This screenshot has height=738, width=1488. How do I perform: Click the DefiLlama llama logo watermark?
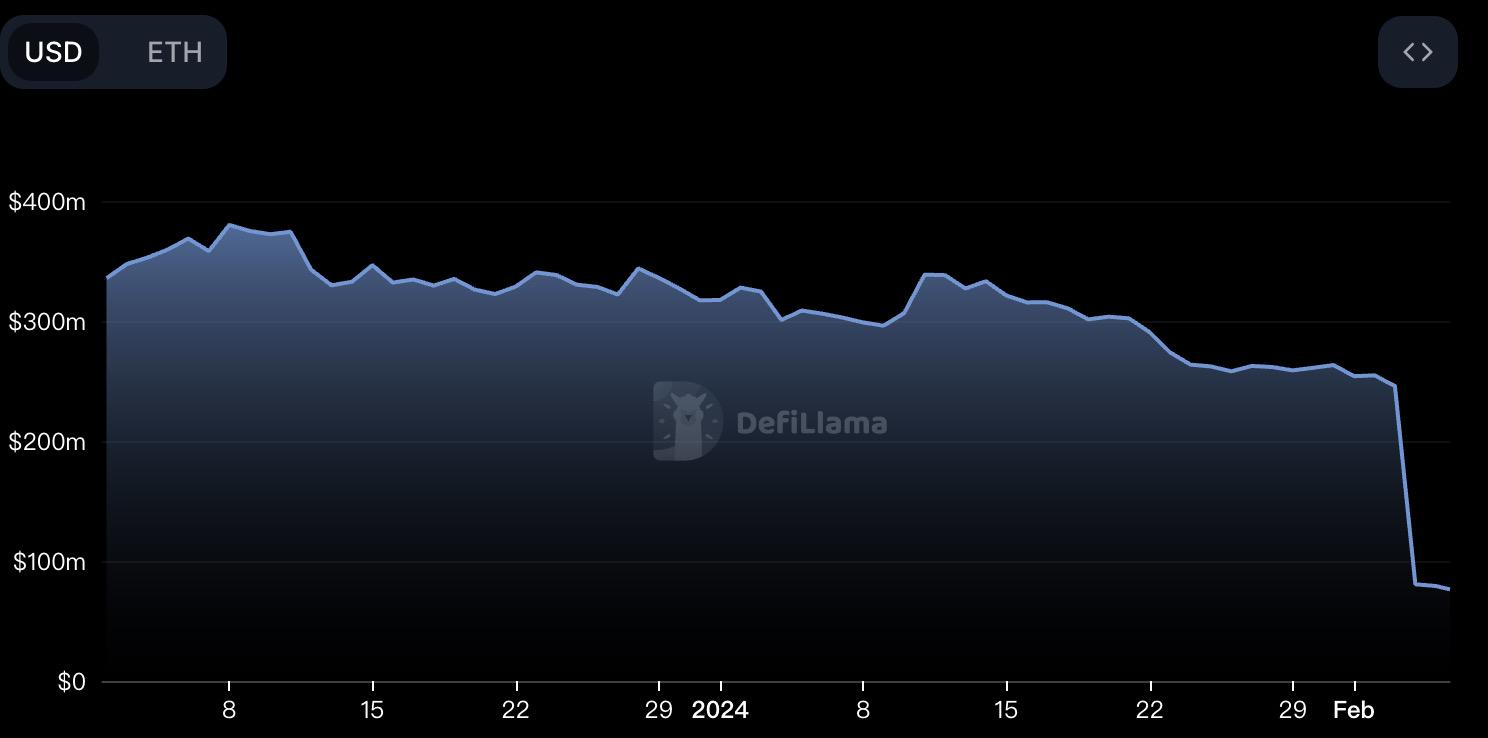click(x=687, y=421)
